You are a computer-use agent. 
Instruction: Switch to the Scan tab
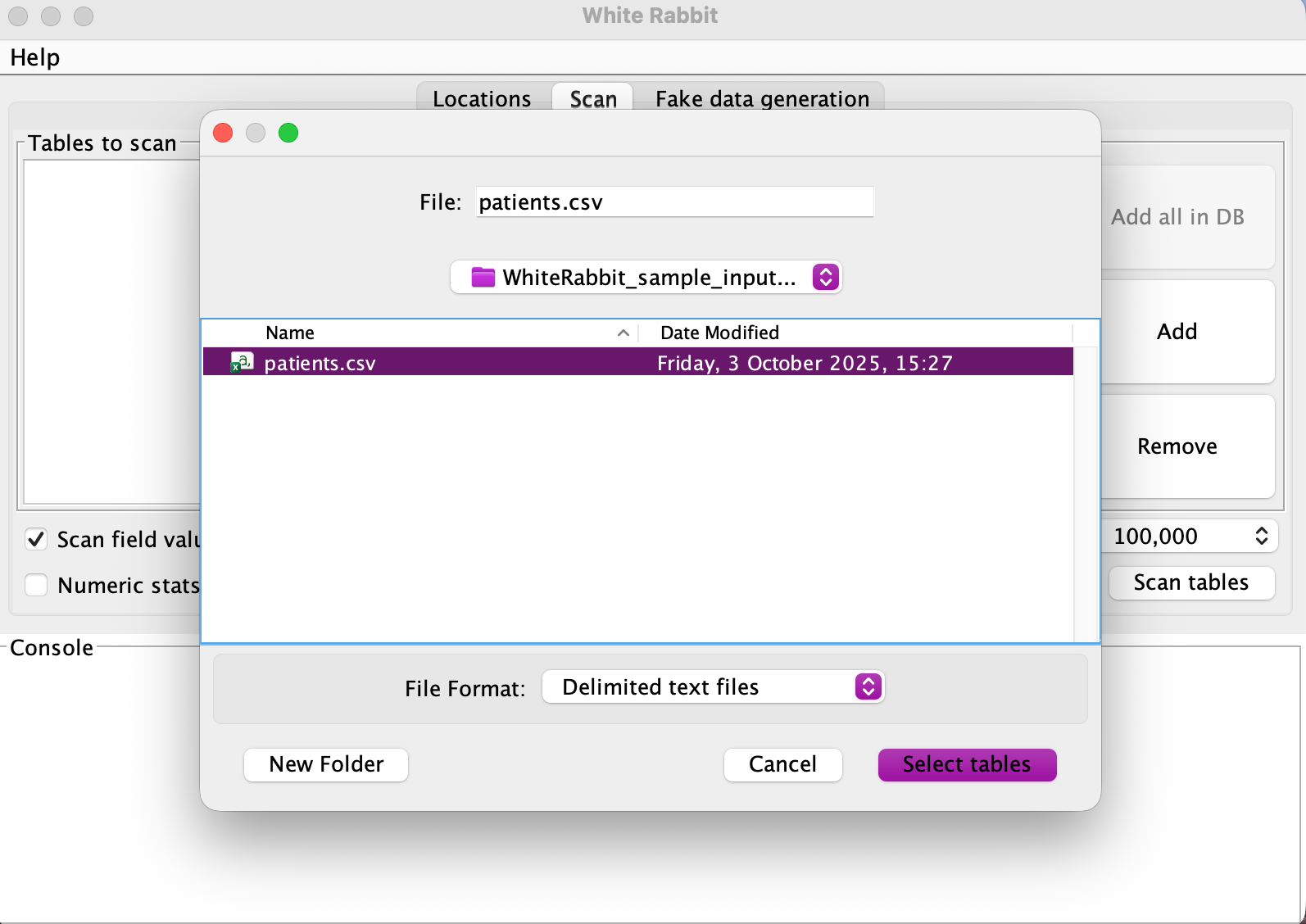593,98
